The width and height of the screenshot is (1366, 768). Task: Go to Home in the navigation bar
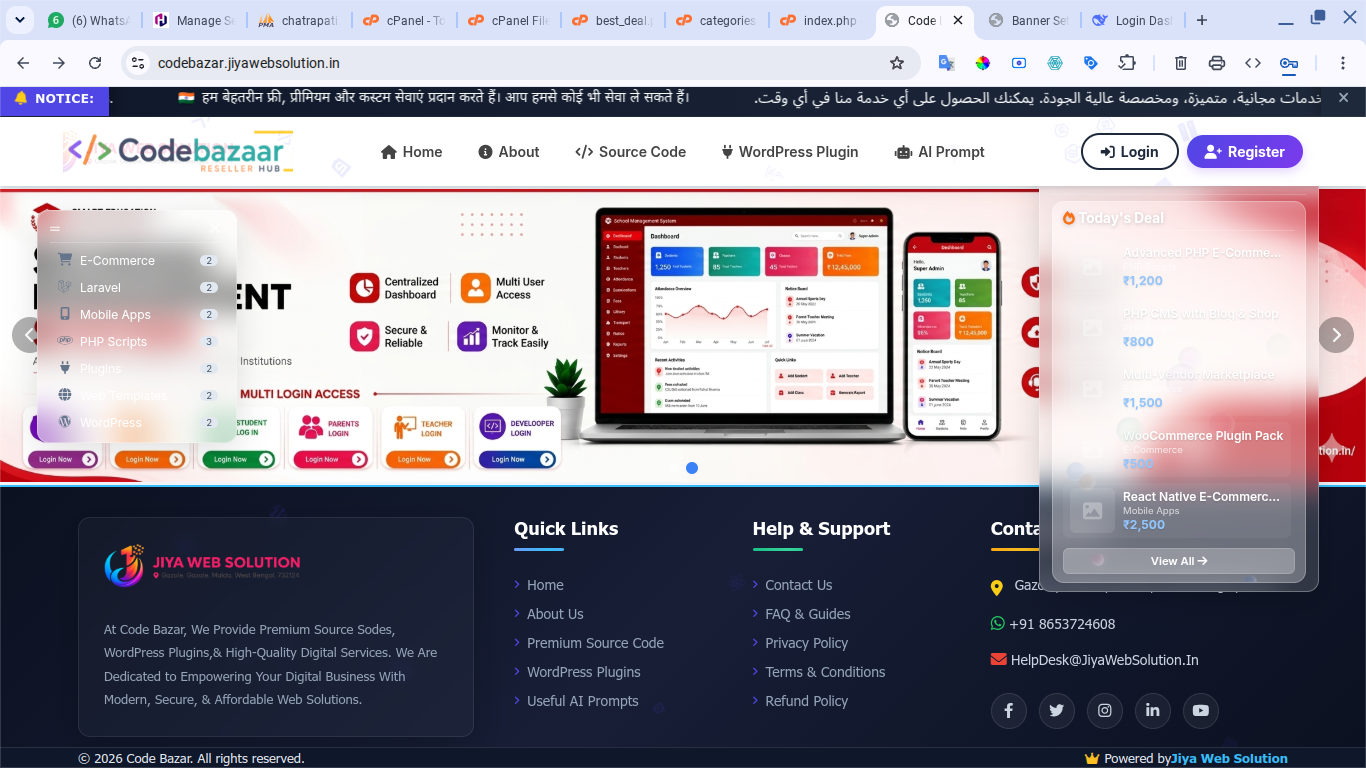tap(411, 152)
